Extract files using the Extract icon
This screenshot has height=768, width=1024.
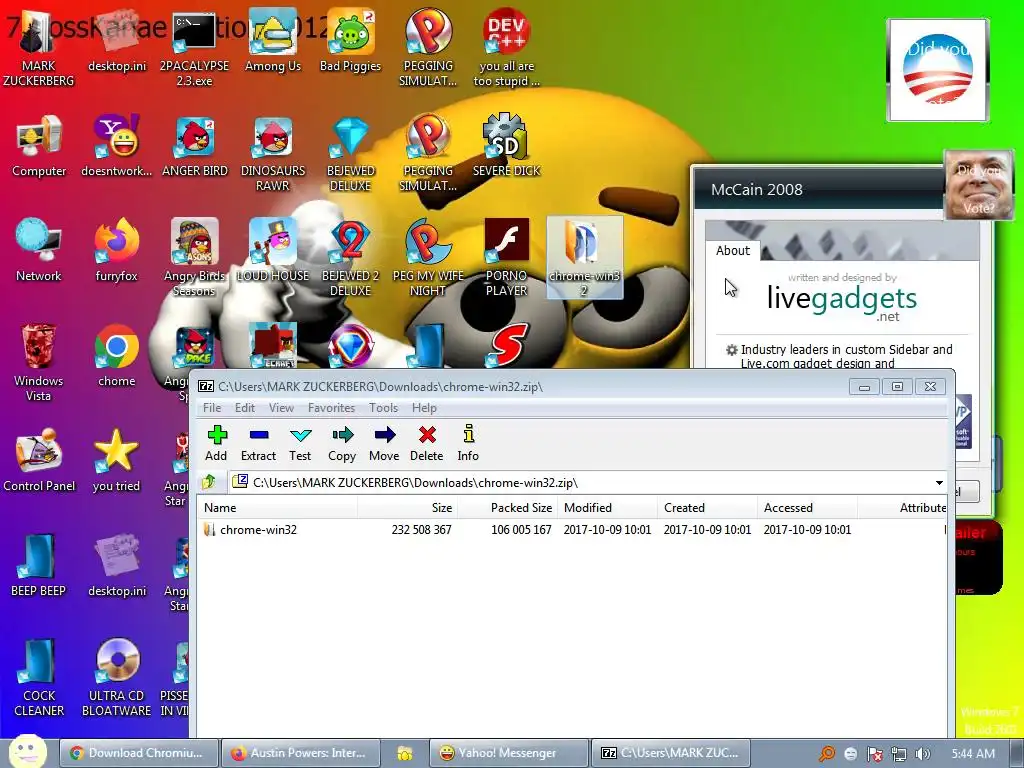[x=258, y=443]
